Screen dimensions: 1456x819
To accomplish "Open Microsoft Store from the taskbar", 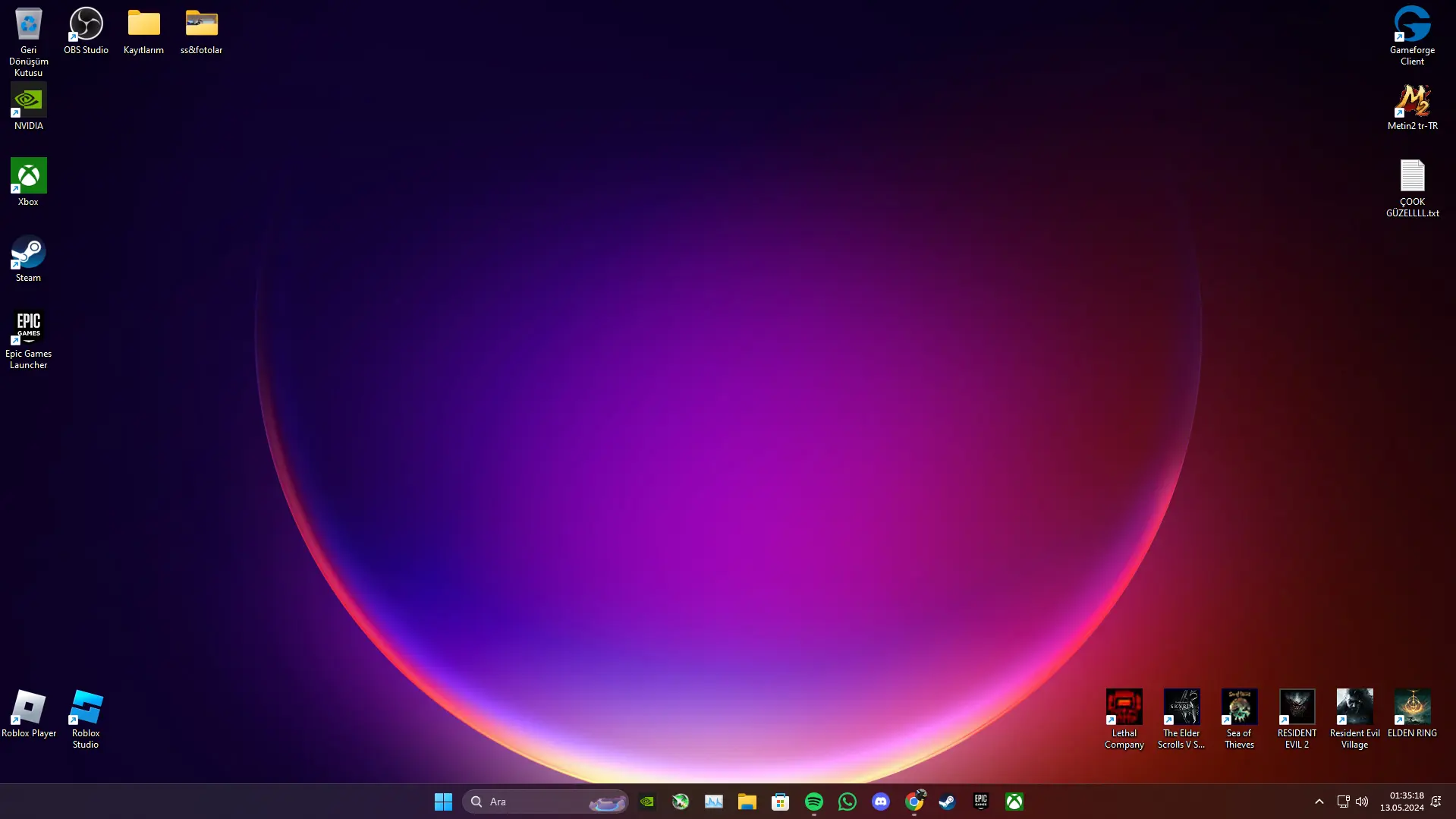I will (780, 802).
